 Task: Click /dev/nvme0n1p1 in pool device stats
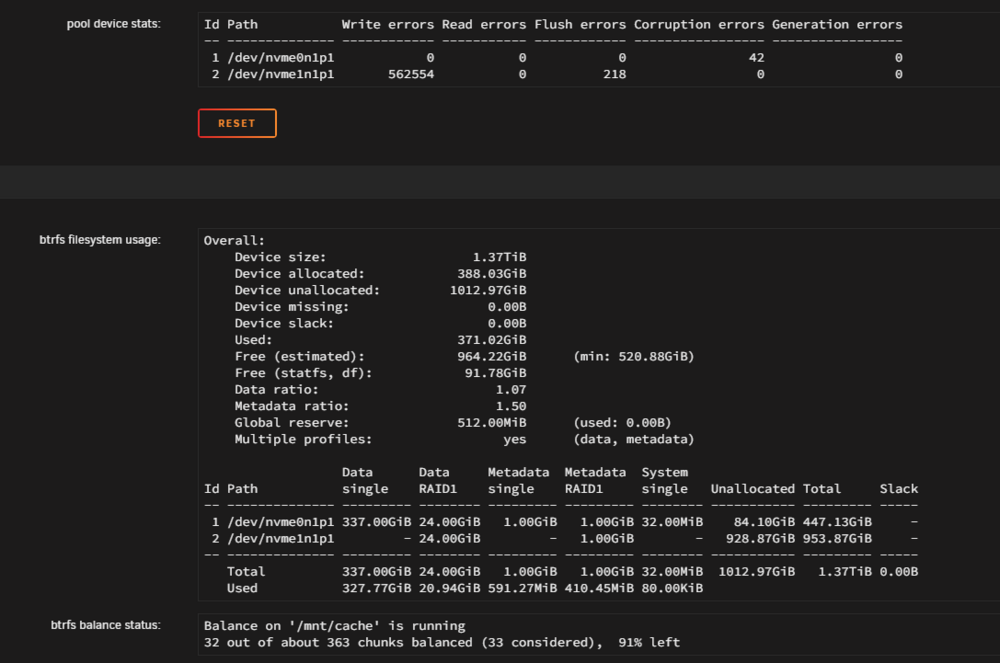pyautogui.click(x=281, y=57)
